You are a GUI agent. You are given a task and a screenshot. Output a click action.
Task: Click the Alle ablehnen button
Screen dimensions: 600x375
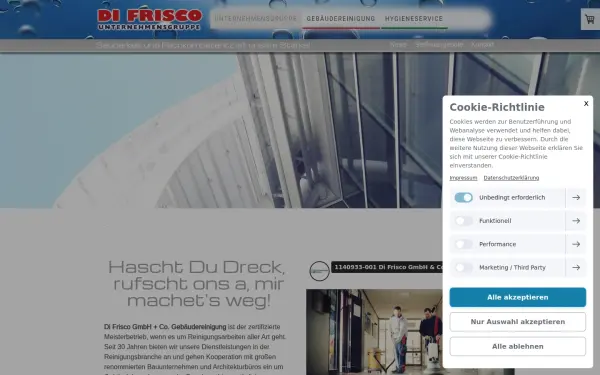[517, 346]
